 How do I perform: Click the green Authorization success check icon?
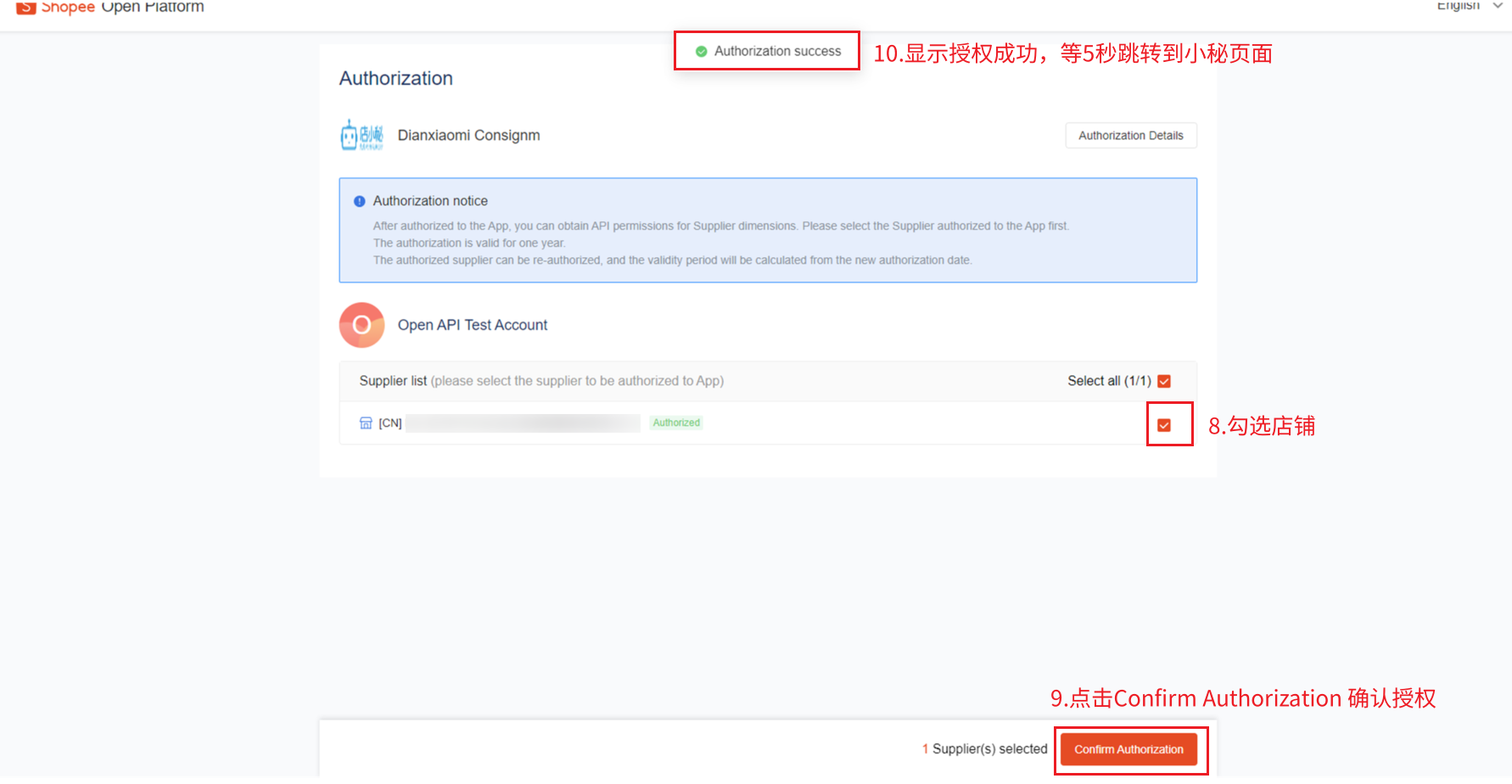(x=702, y=52)
